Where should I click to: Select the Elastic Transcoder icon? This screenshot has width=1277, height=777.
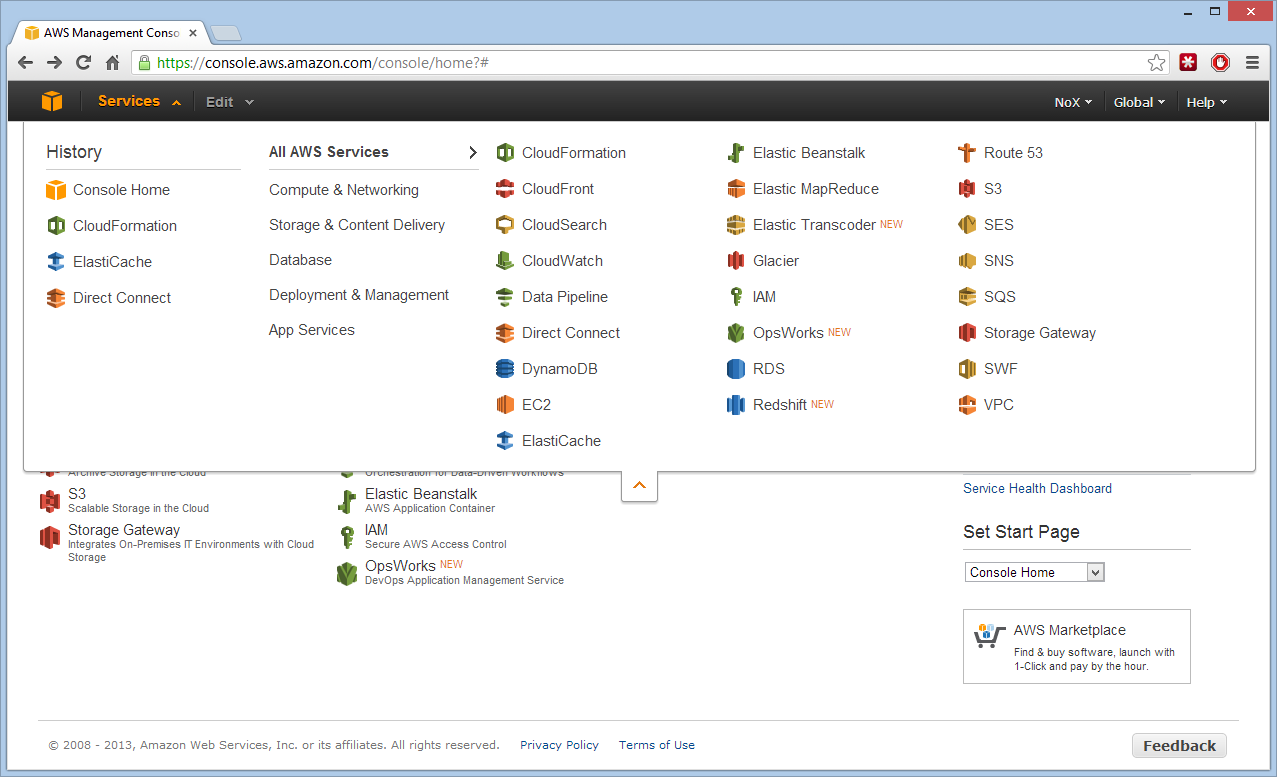(736, 225)
